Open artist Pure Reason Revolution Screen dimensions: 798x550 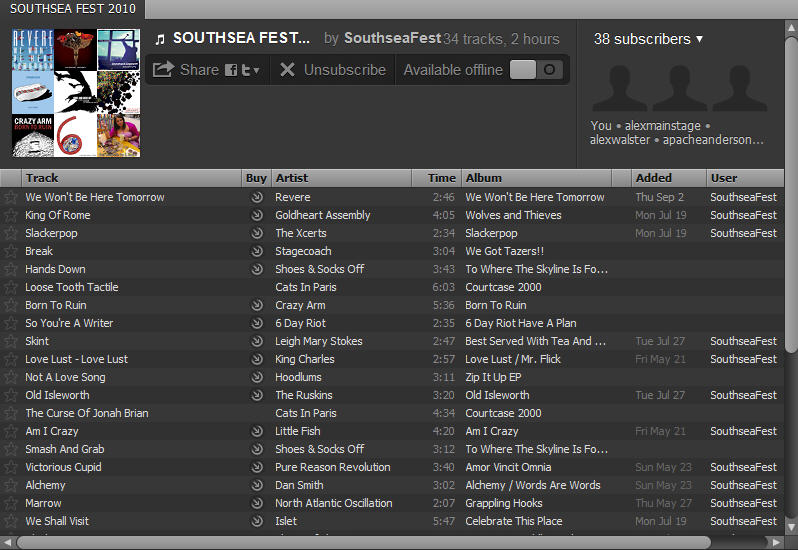point(333,467)
